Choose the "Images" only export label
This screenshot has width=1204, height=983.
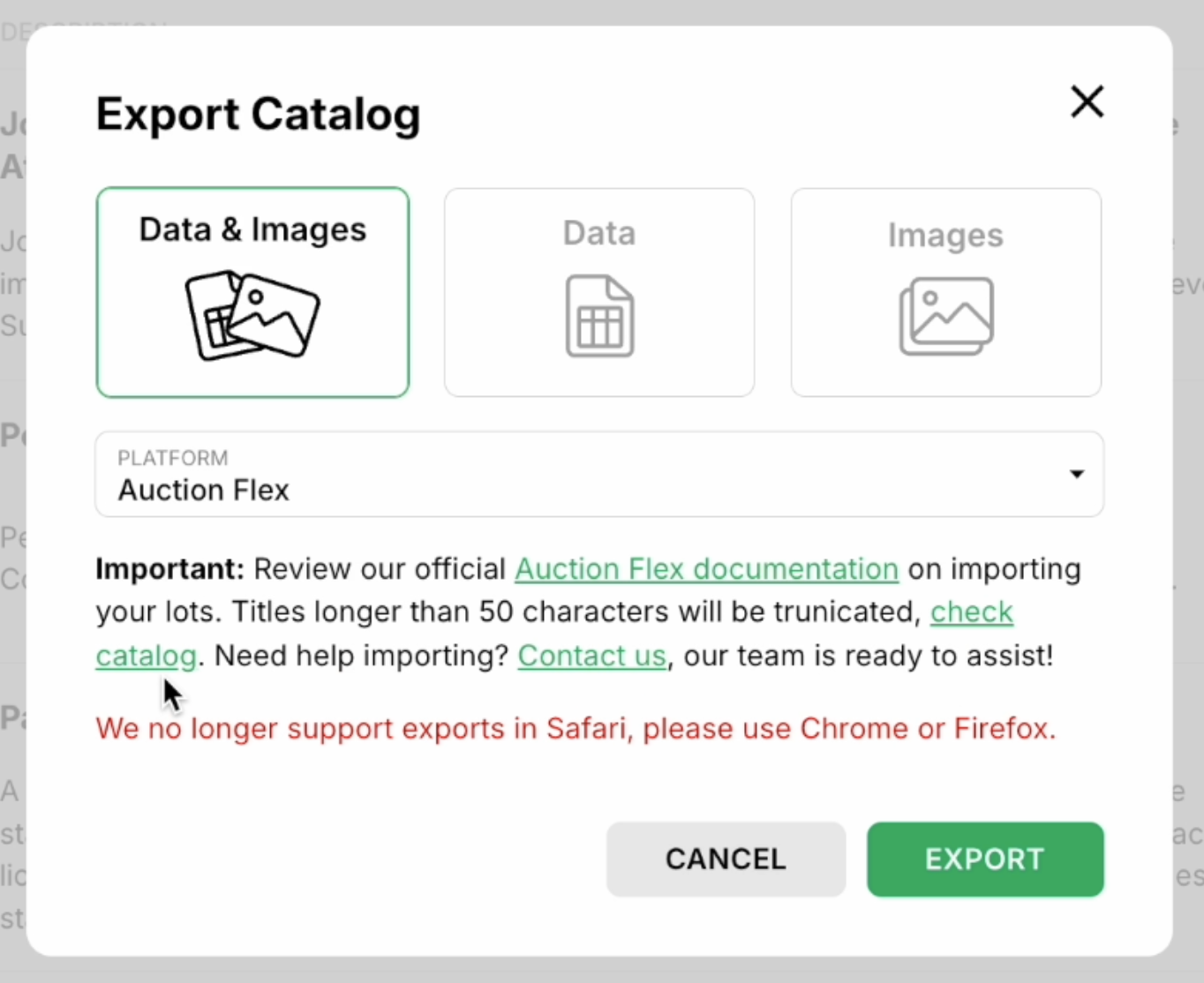point(945,236)
